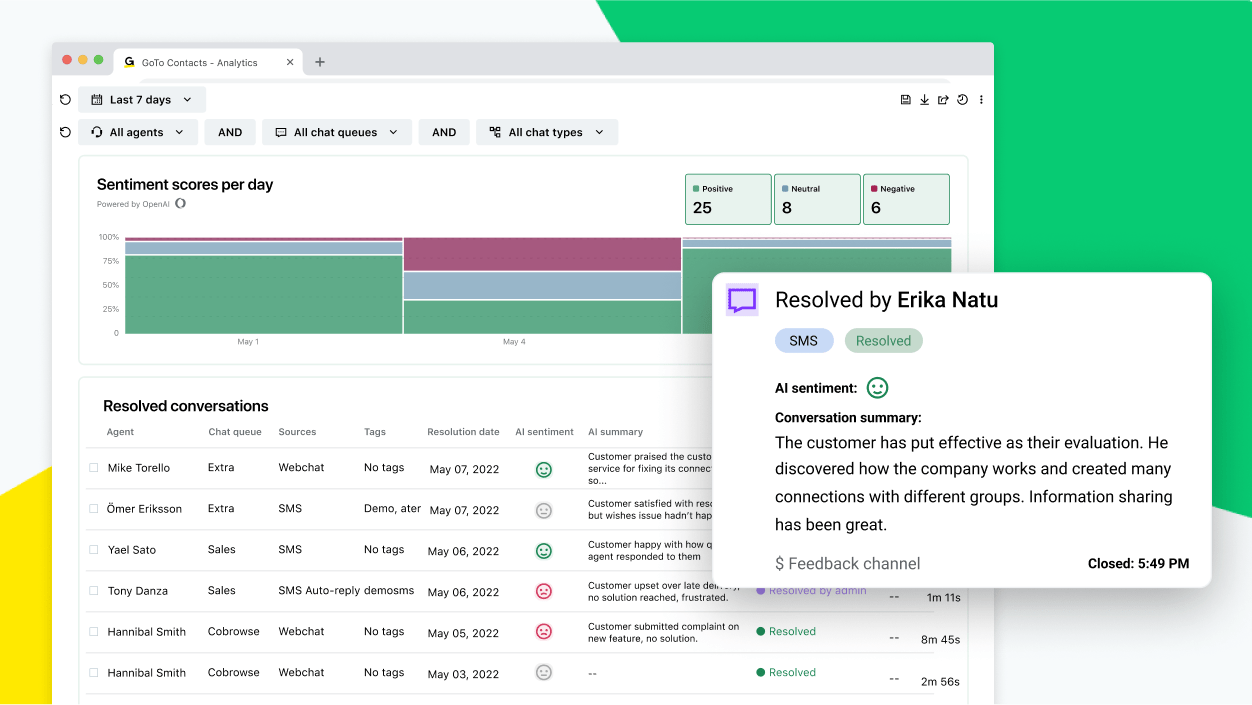This screenshot has height=705, width=1252.
Task: Open the three-dot overflow menu
Action: (x=981, y=99)
